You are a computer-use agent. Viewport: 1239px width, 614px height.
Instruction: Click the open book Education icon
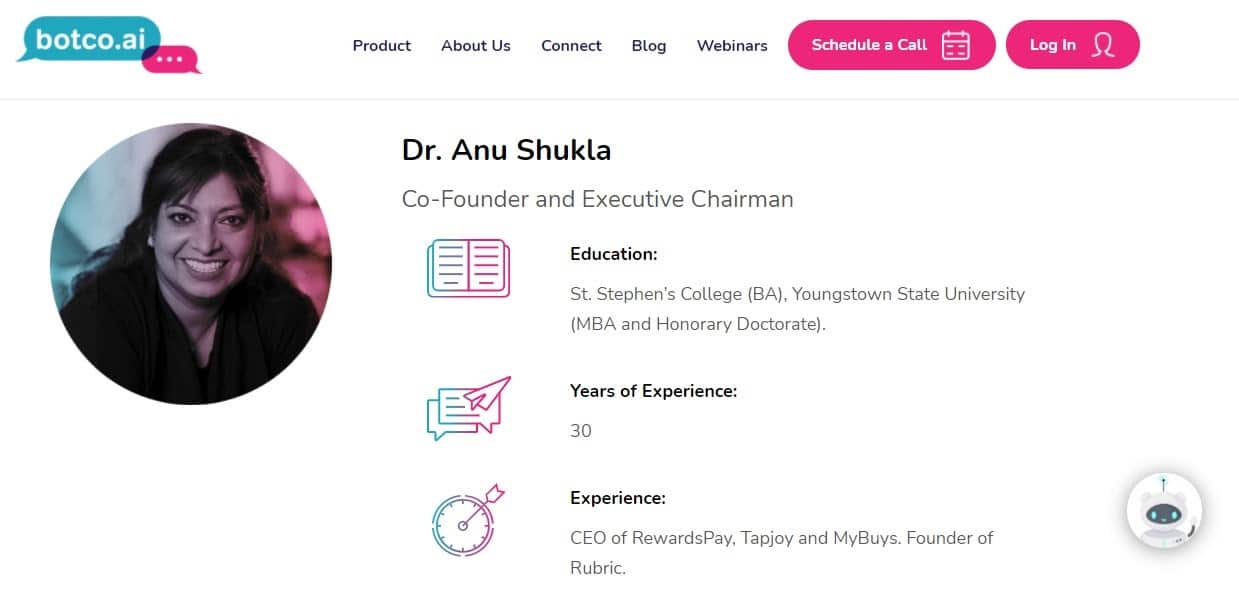click(468, 267)
